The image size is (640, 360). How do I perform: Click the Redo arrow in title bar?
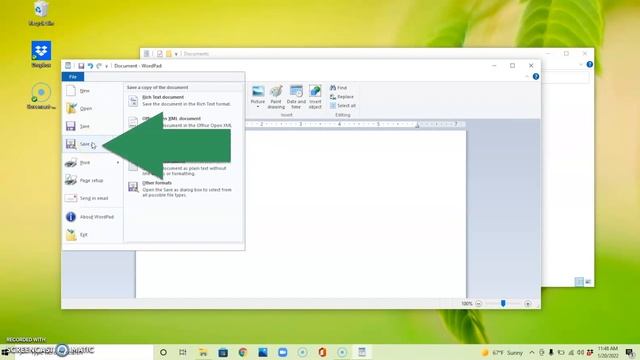[x=99, y=66]
